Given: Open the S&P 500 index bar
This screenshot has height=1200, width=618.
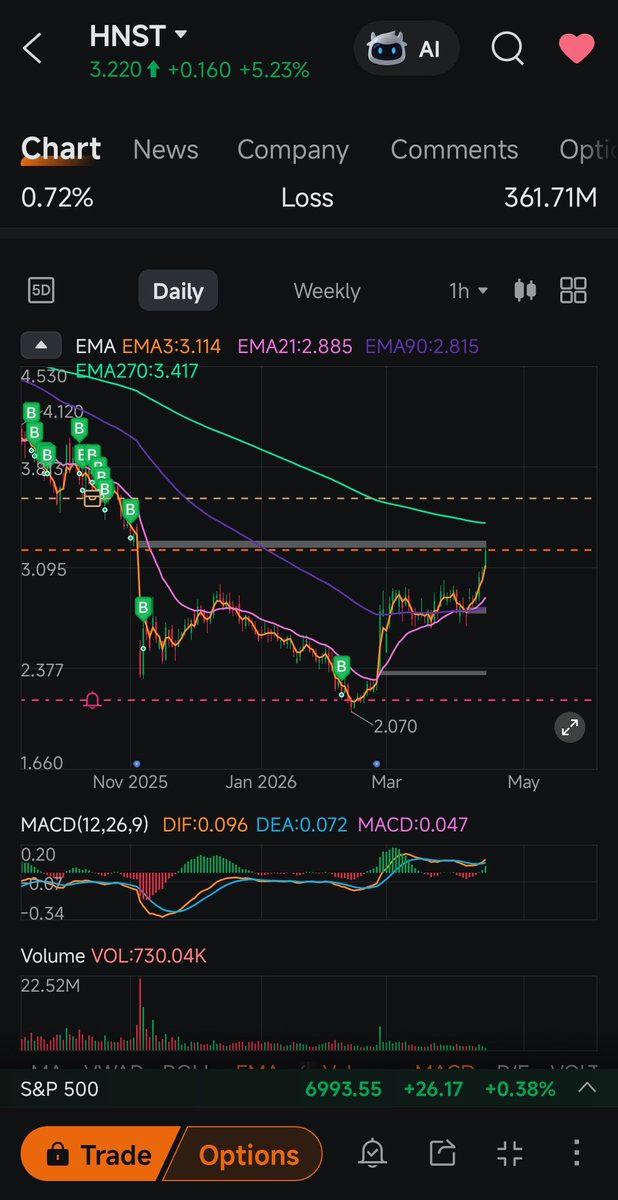Looking at the screenshot, I should tap(309, 1089).
